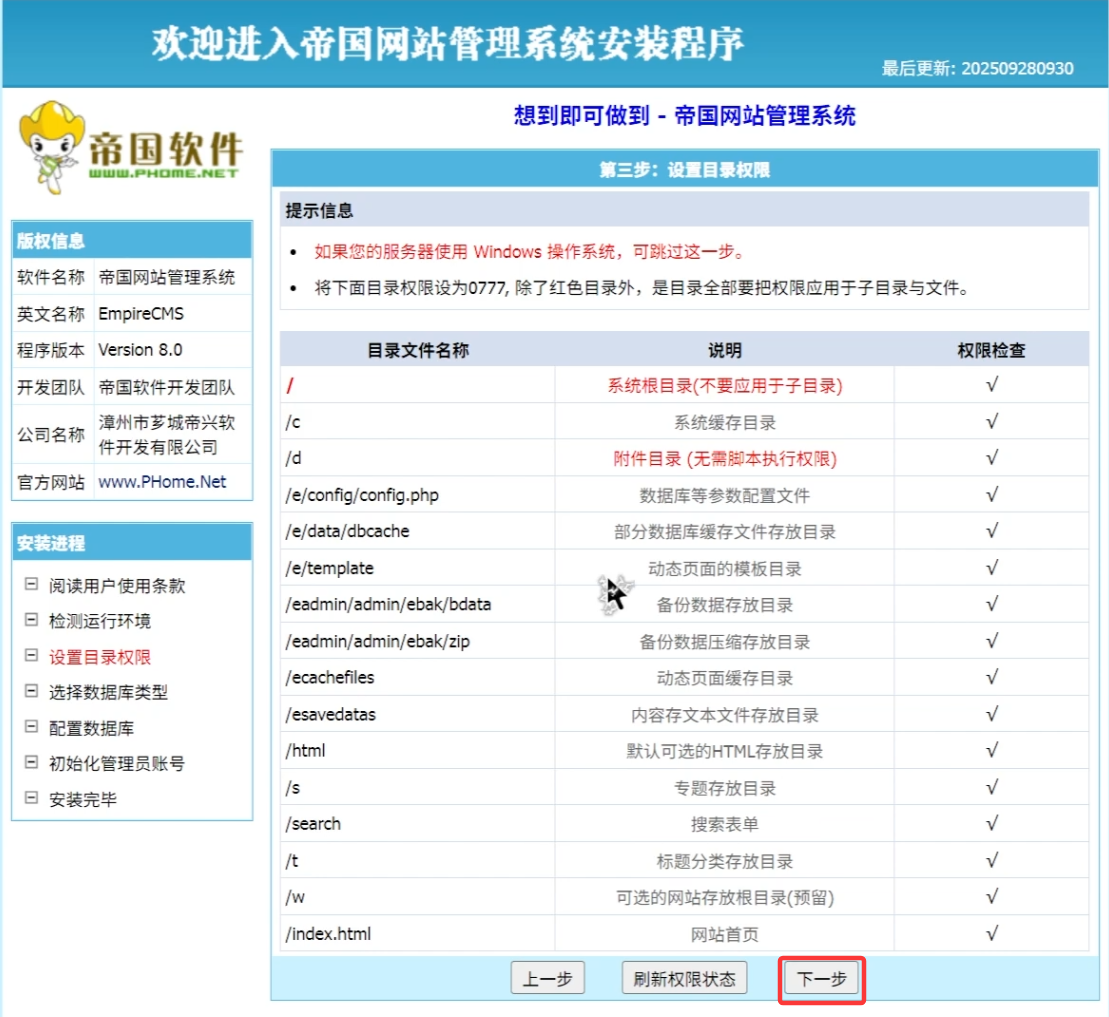The image size is (1109, 1017).
Task: Click the box icon beside 安装完毕
Action: (31, 799)
